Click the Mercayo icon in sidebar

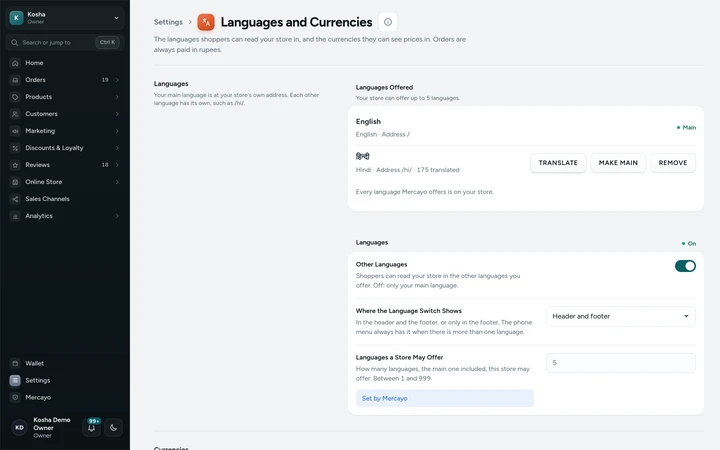(15, 397)
